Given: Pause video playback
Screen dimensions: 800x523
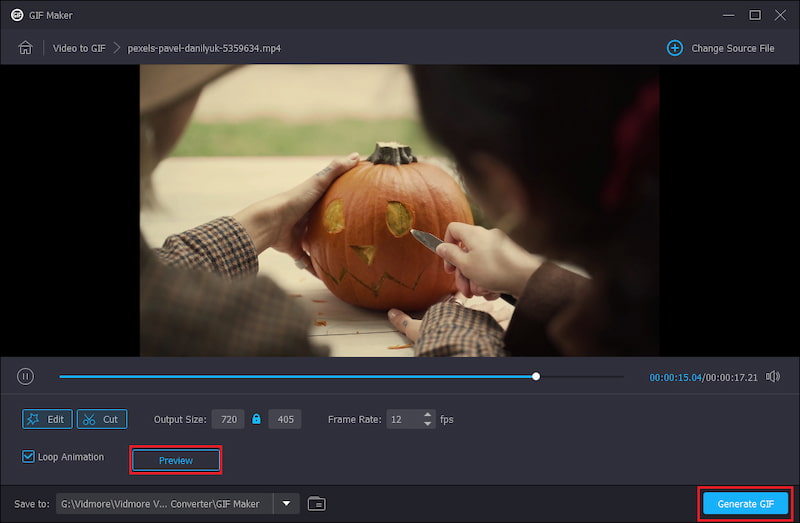Looking at the screenshot, I should tap(25, 377).
